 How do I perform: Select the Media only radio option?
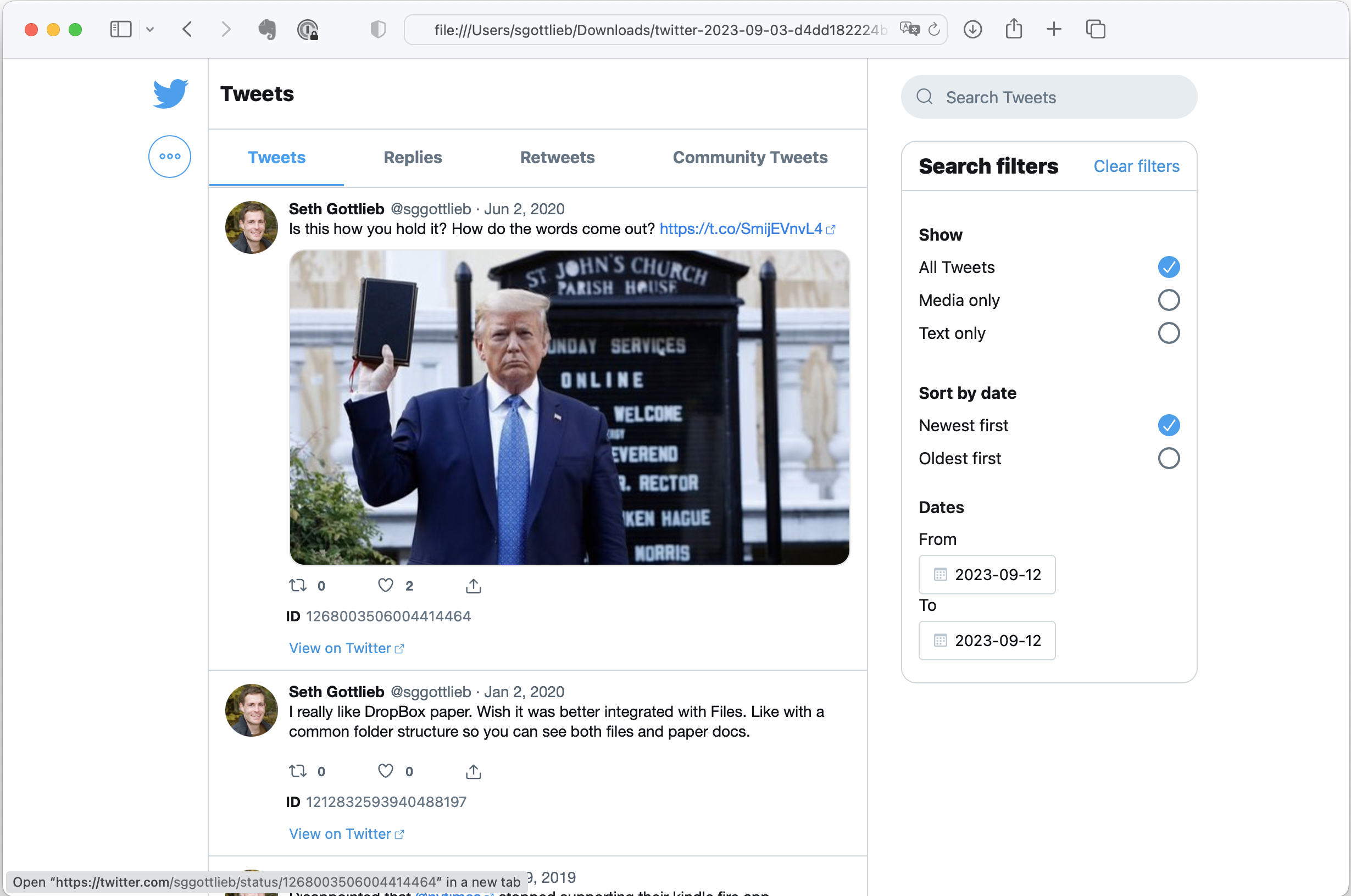(1169, 300)
